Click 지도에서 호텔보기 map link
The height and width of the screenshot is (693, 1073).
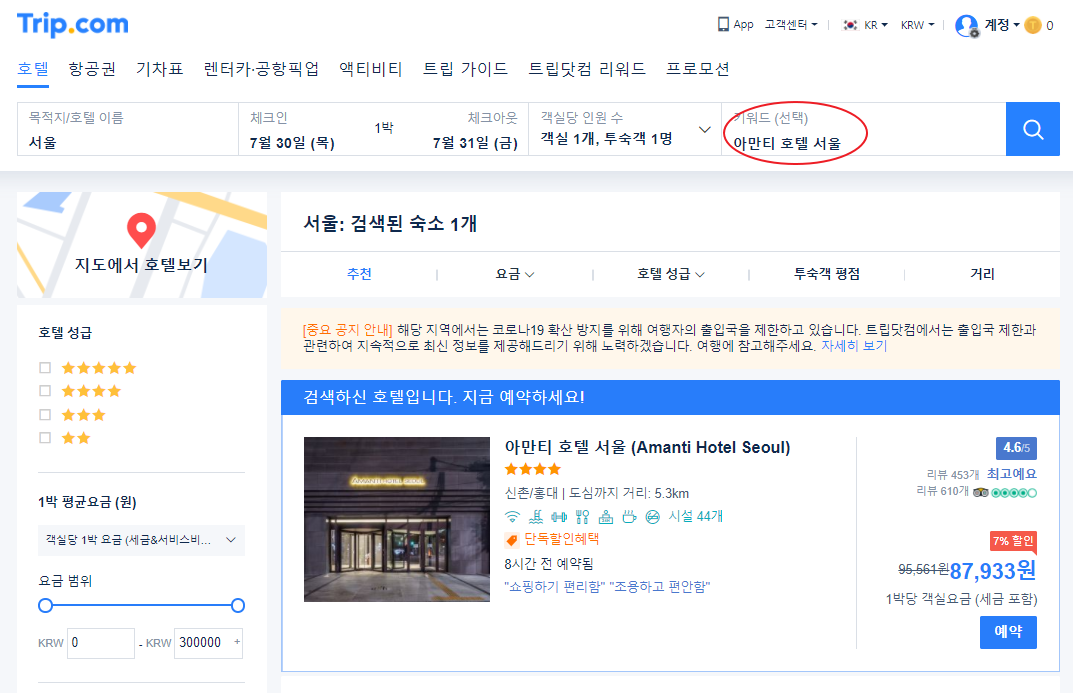point(141,265)
